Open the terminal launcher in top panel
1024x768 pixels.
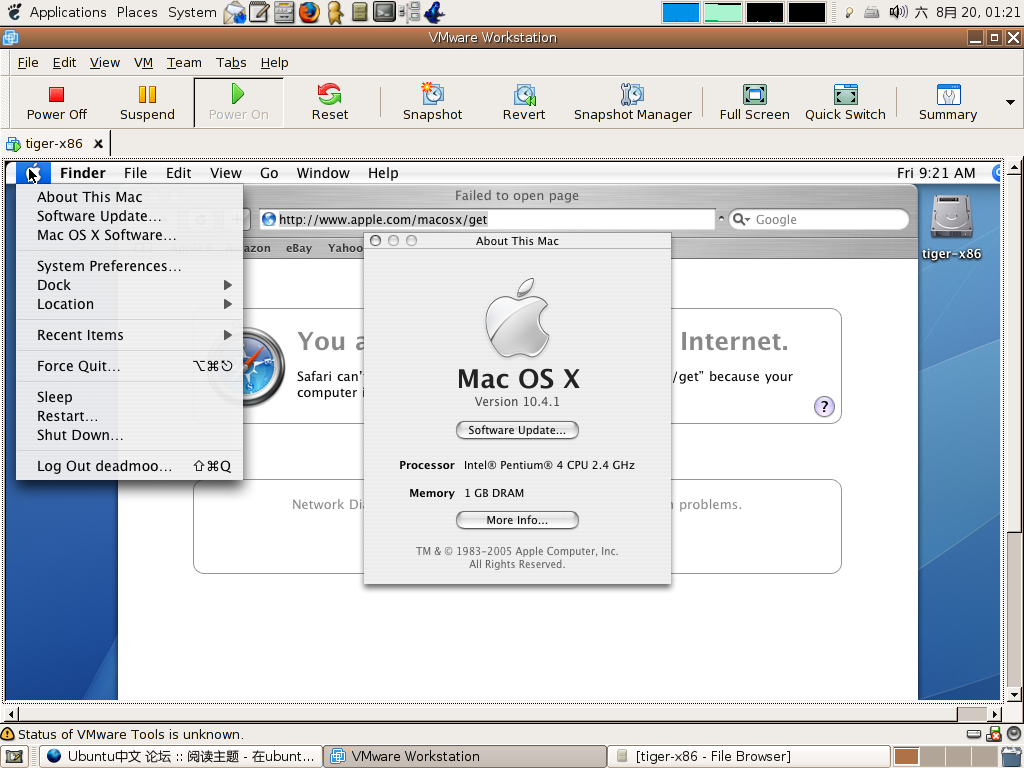(x=384, y=12)
